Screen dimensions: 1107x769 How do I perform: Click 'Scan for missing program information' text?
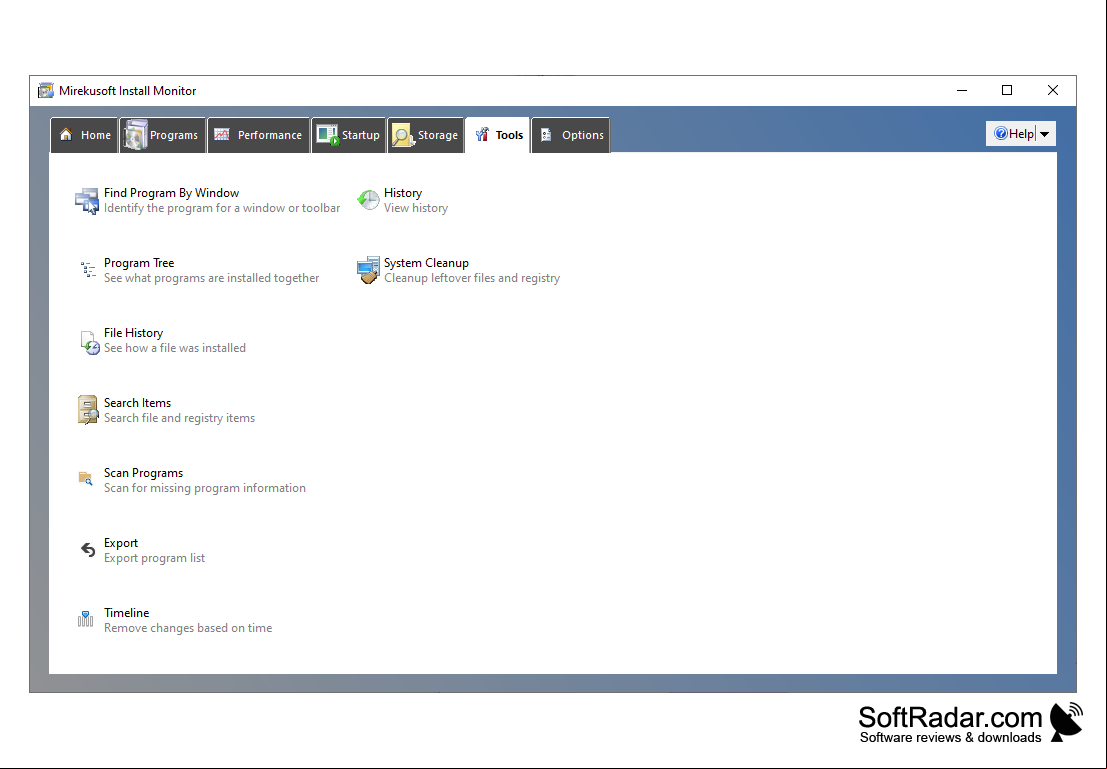(x=205, y=487)
